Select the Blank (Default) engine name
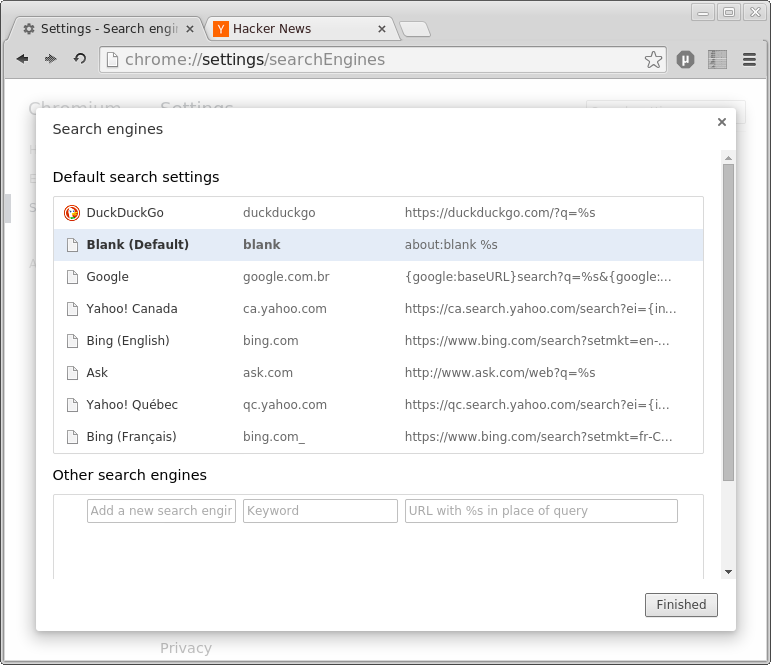The width and height of the screenshot is (771, 665). pyautogui.click(x=138, y=245)
